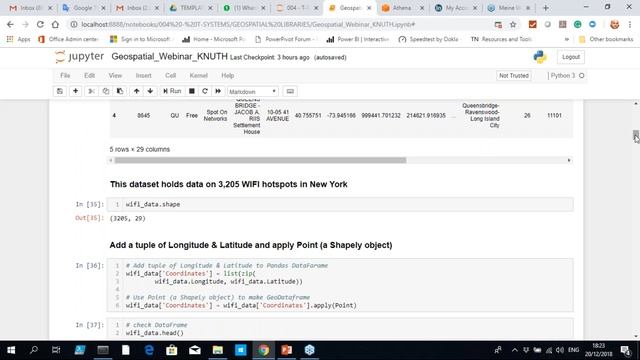Open the command palette keyboard icon
The height and width of the screenshot is (360, 640).
tap(290, 91)
